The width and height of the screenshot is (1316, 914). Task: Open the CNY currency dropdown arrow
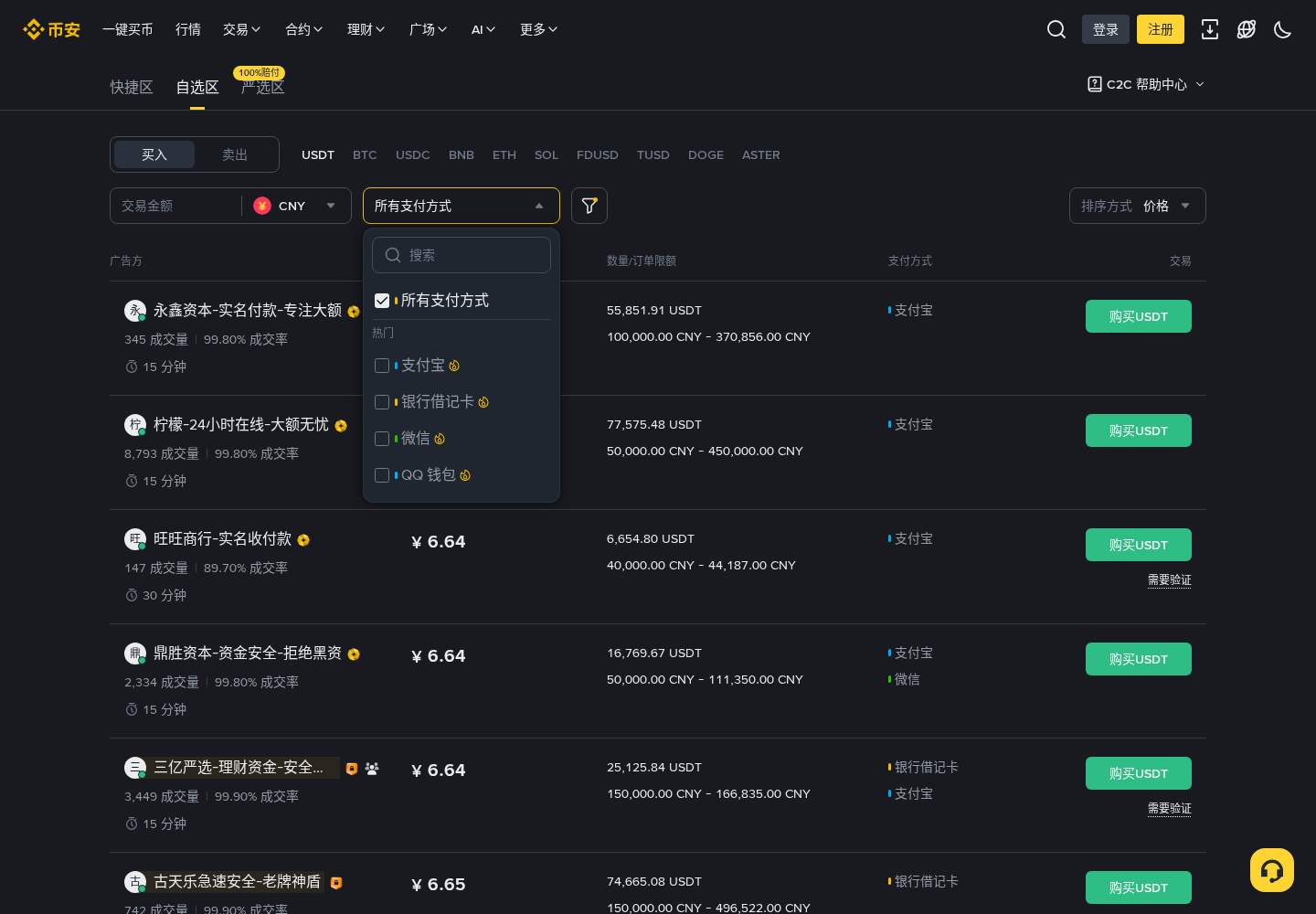(x=331, y=206)
